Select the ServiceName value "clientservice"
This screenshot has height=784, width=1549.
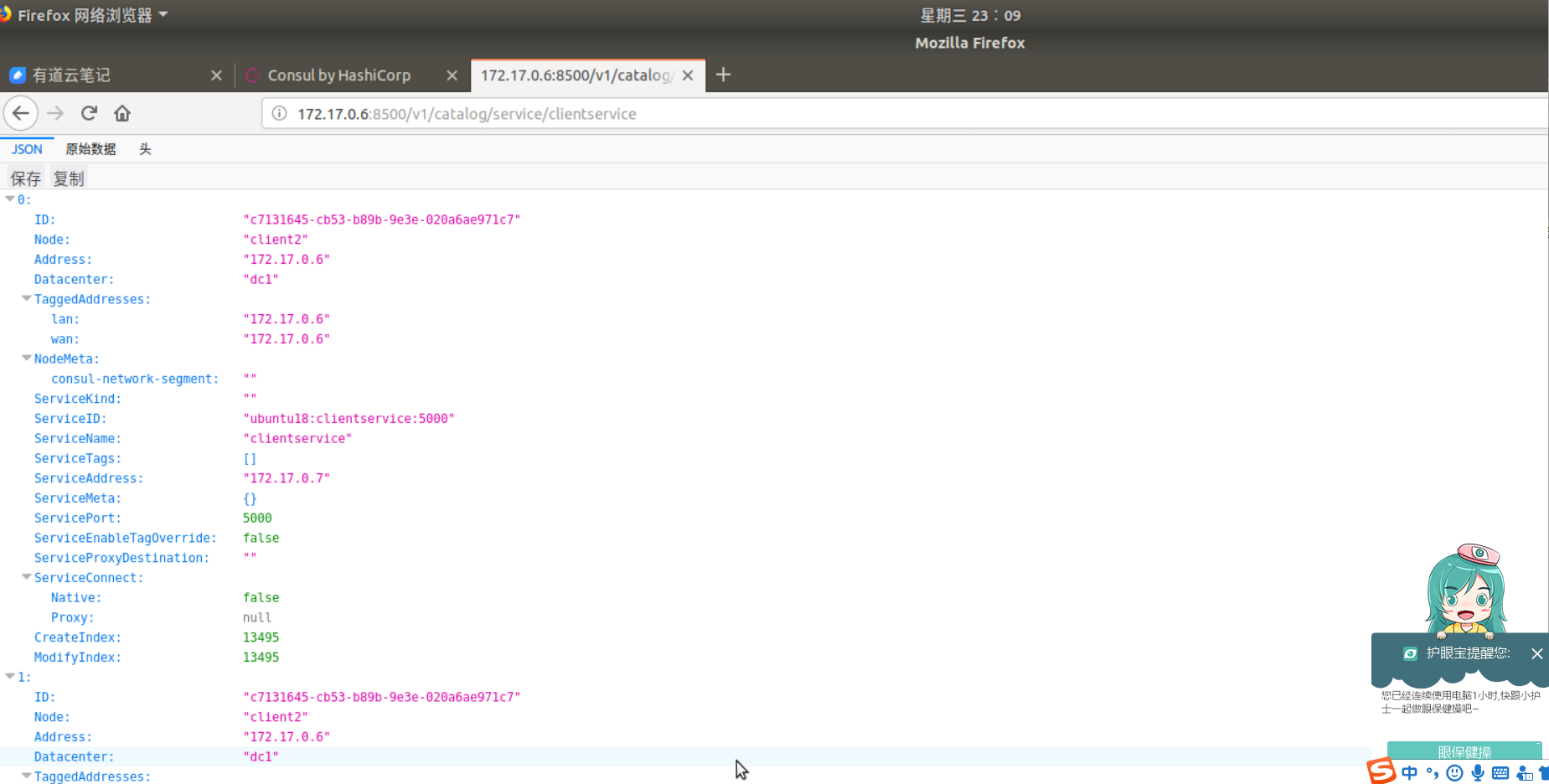pyautogui.click(x=297, y=439)
